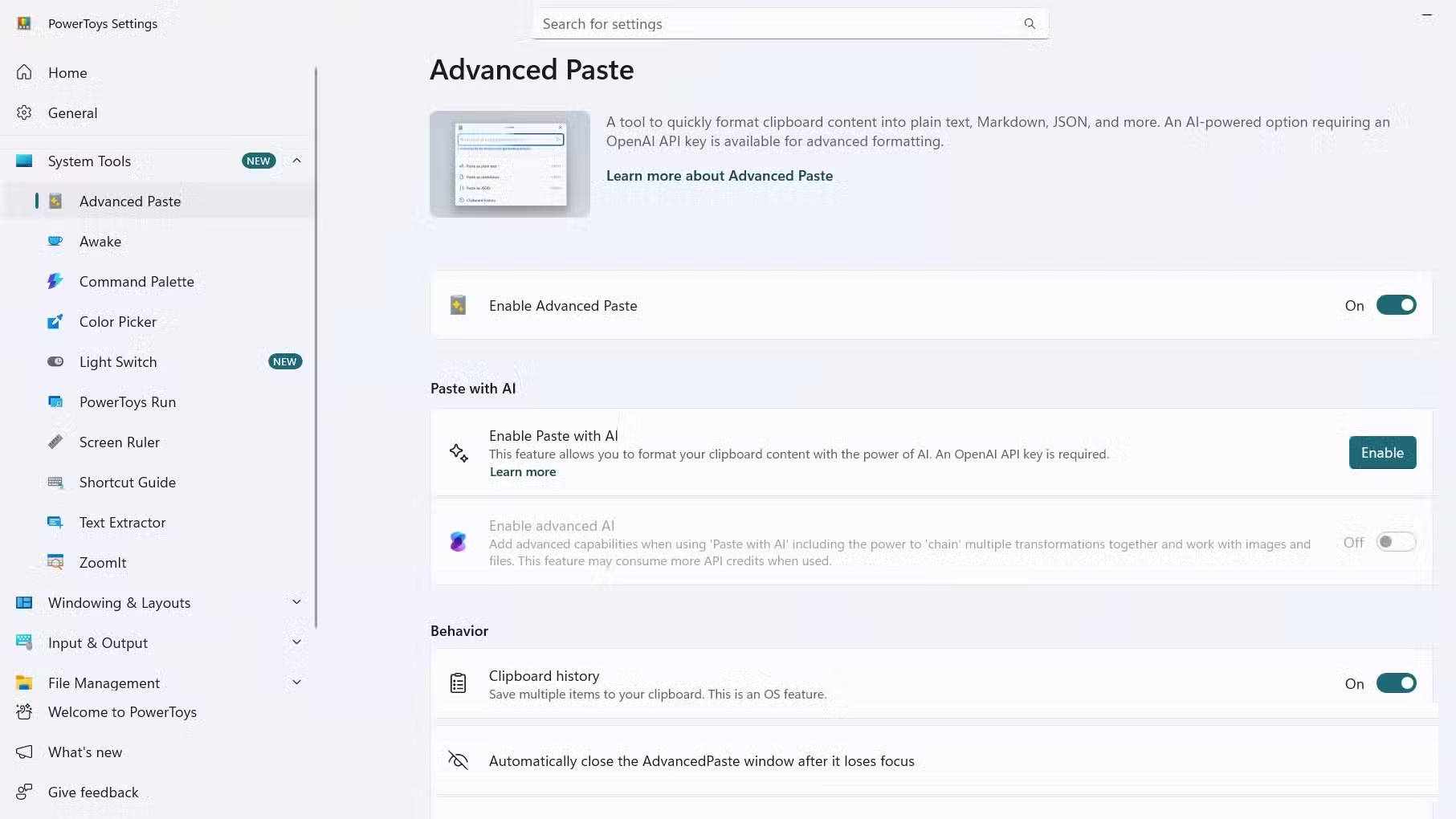This screenshot has height=819, width=1456.
Task: Click the What's new megaphone icon
Action: (x=25, y=752)
